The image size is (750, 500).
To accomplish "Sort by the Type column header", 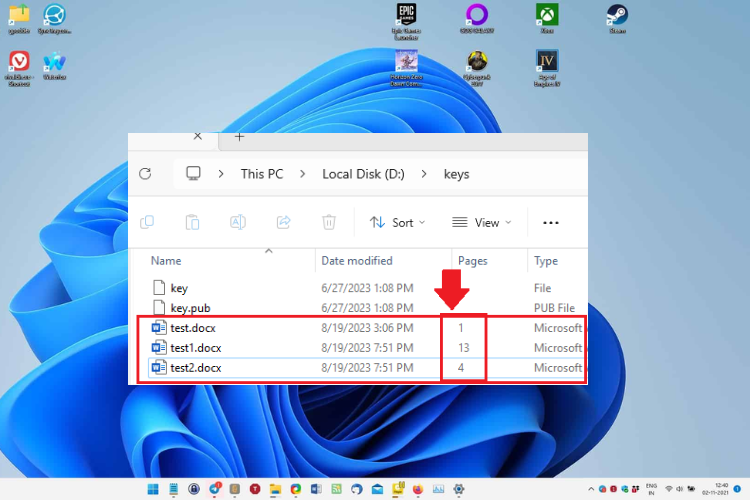I will (546, 261).
